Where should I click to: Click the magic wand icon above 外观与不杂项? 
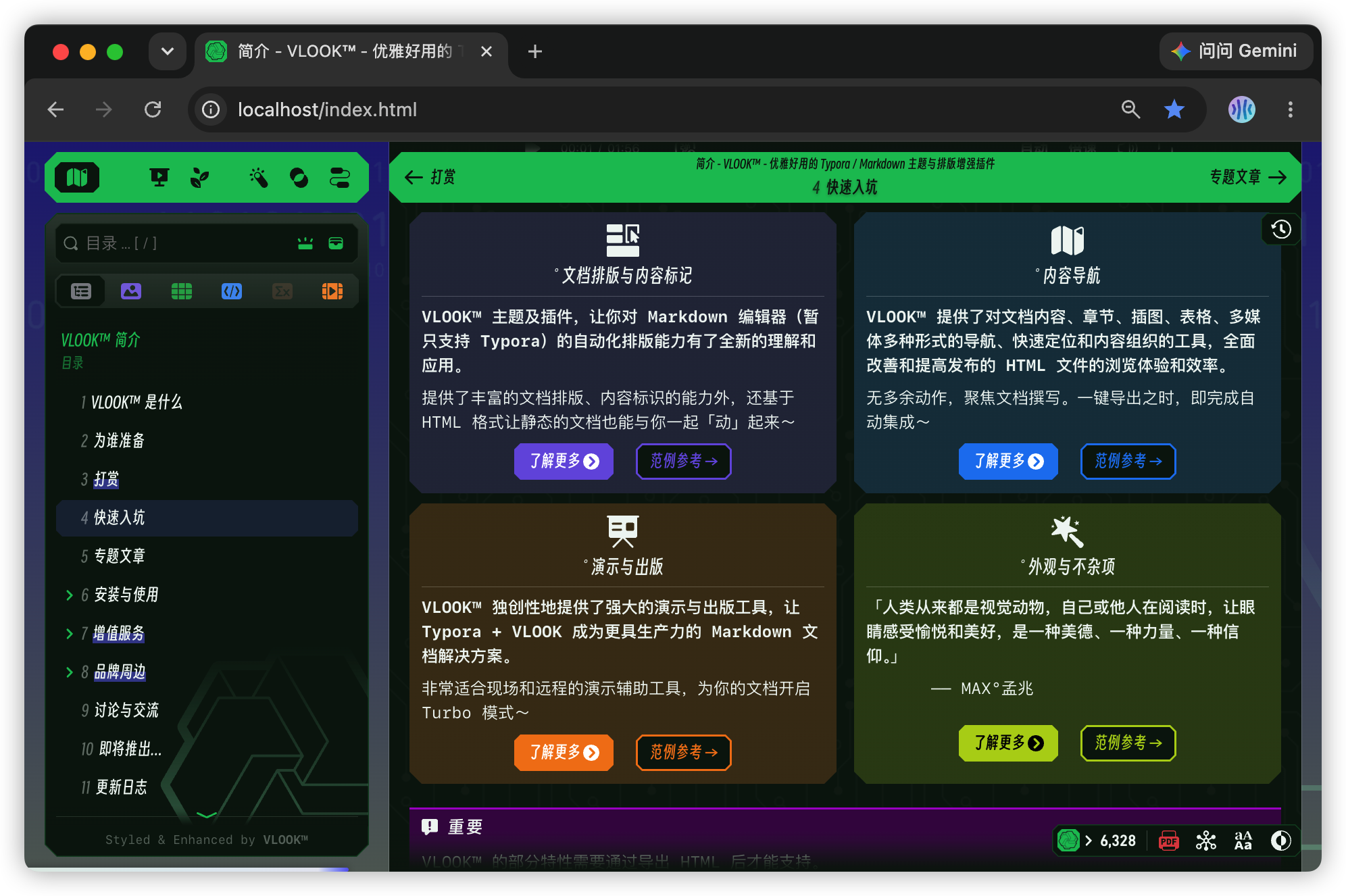tap(1067, 531)
